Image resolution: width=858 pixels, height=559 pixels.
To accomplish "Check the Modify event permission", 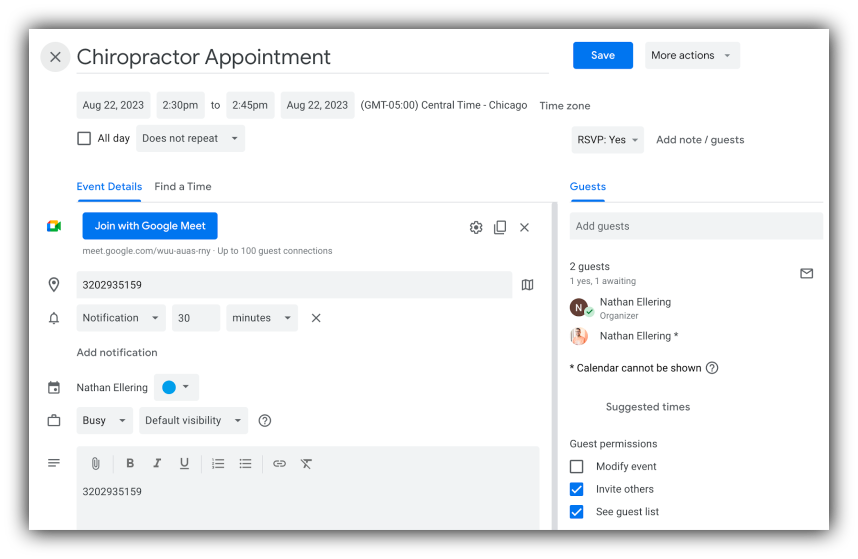I will [x=576, y=467].
